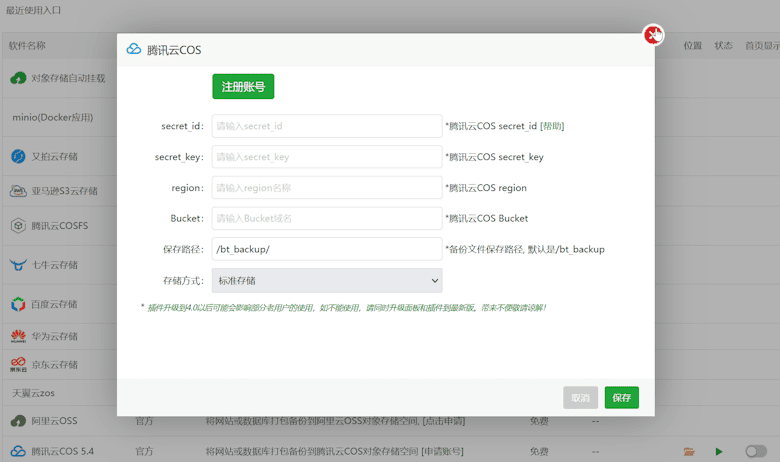This screenshot has height=462, width=780.
Task: Open [申请账号] link in 腾讯云COS row
Action: 442,452
